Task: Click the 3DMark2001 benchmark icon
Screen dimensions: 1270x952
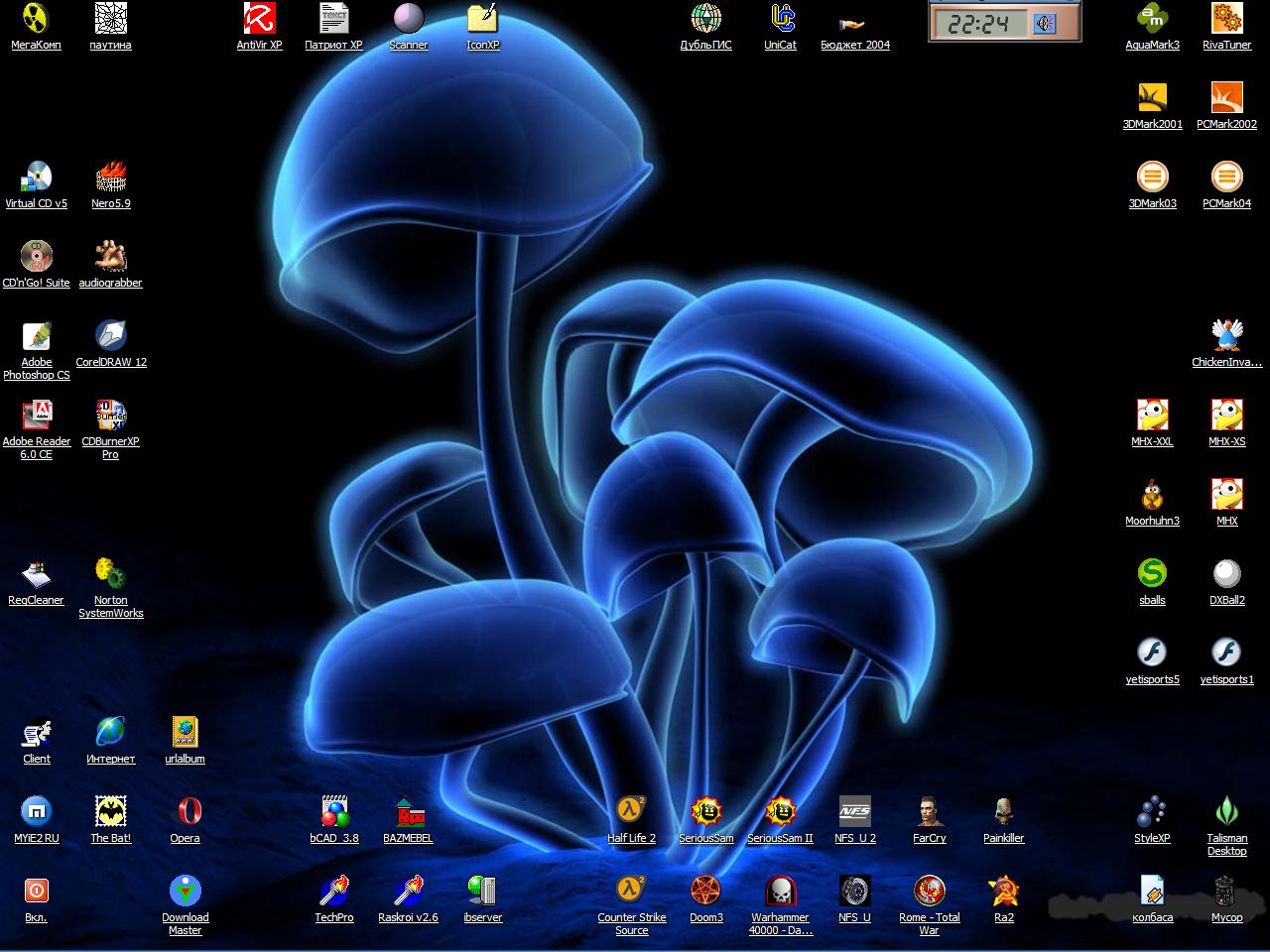Action: point(1152,98)
